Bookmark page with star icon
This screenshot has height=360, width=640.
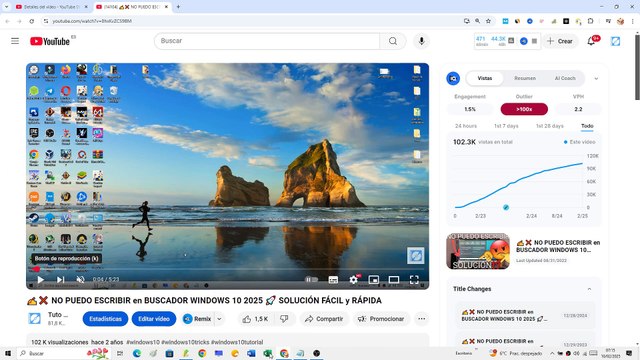[488, 21]
